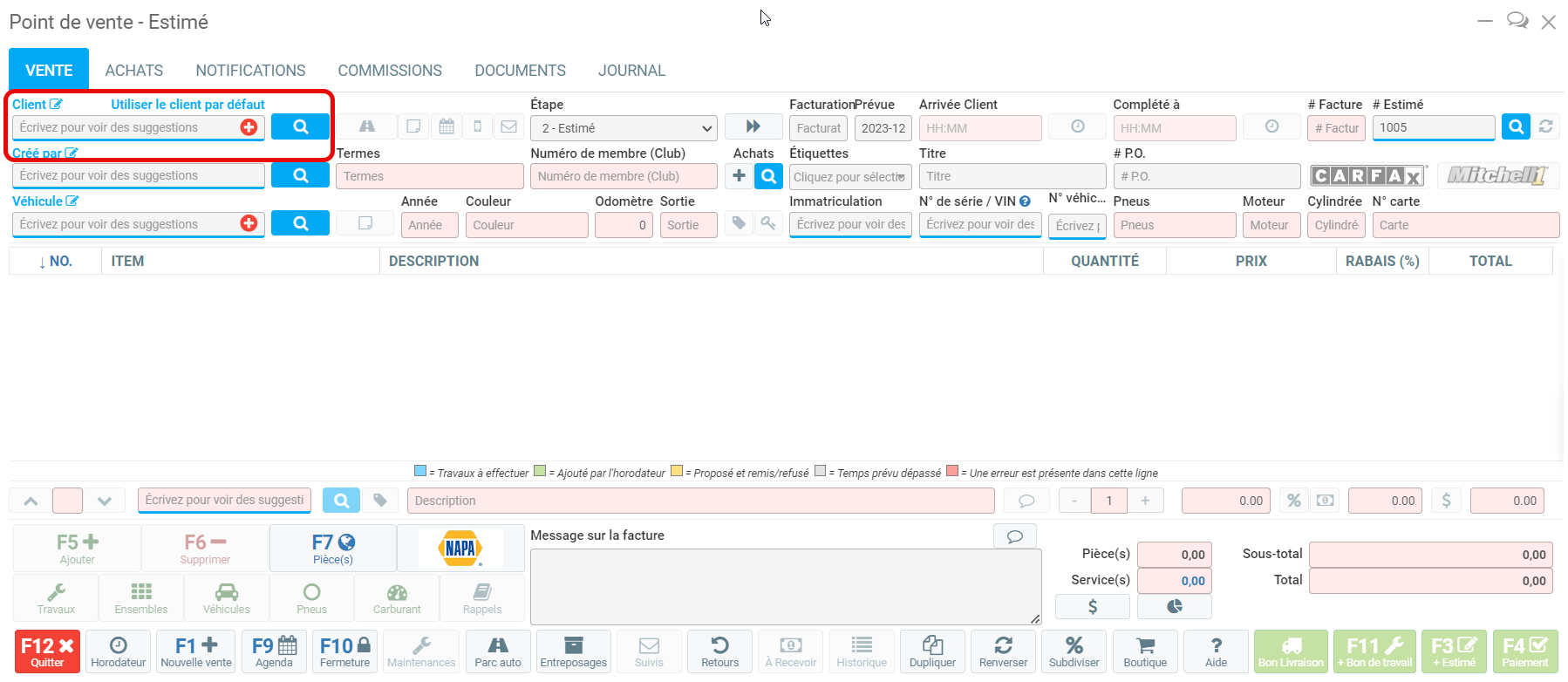This screenshot has width=1568, height=682.
Task: Click the F12 Quitter button
Action: pyautogui.click(x=47, y=651)
